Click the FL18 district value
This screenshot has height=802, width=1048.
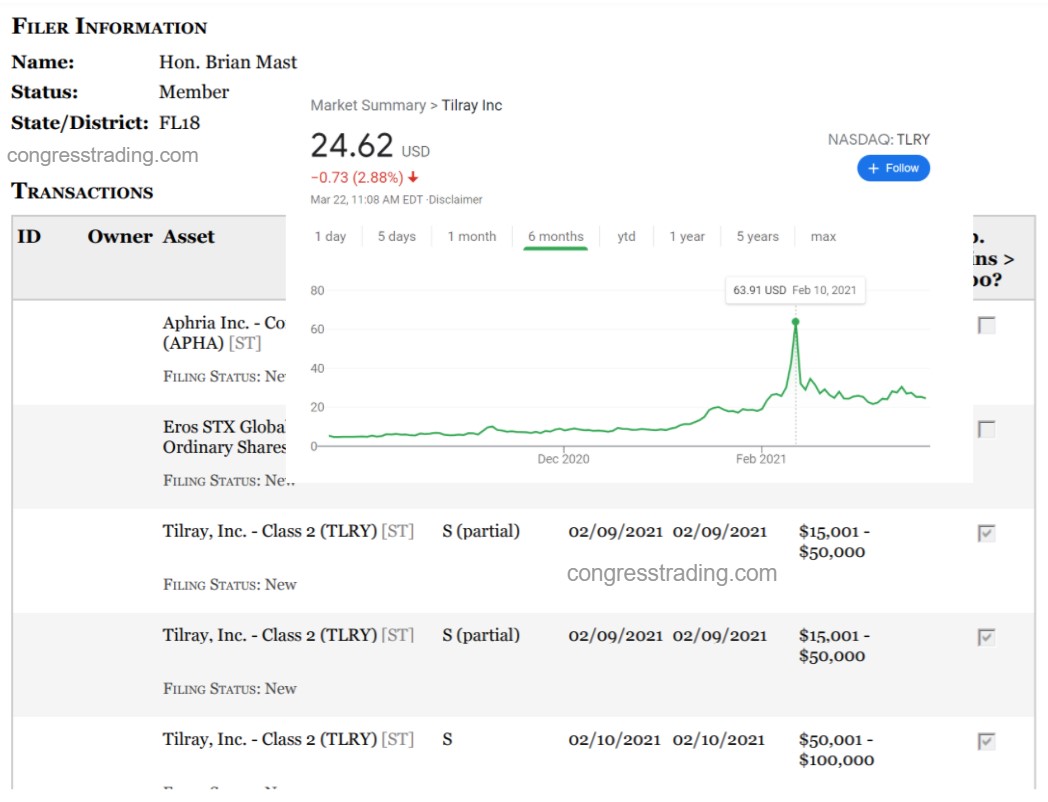179,123
